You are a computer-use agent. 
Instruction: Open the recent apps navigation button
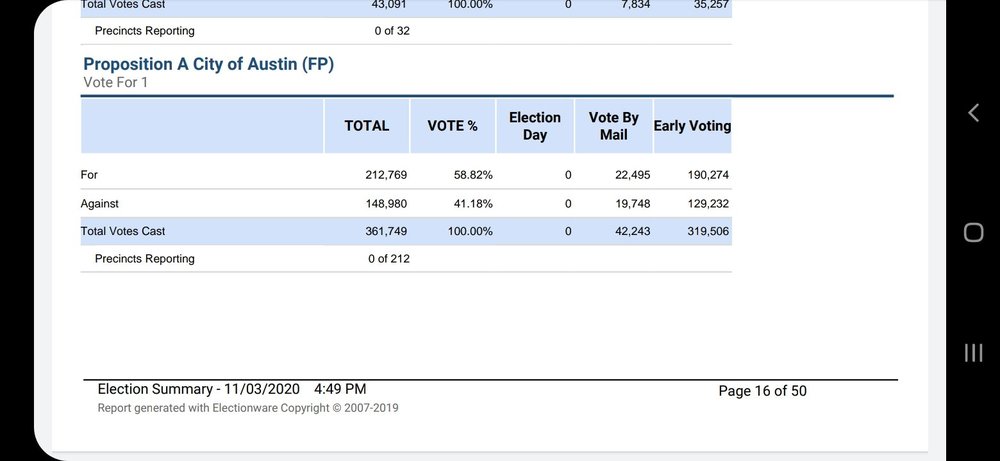[x=973, y=352]
